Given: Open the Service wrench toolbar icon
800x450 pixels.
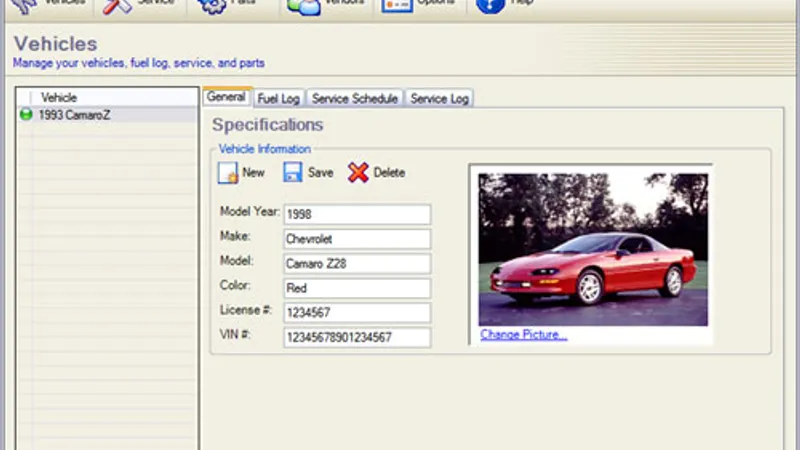Looking at the screenshot, I should coord(118,6).
